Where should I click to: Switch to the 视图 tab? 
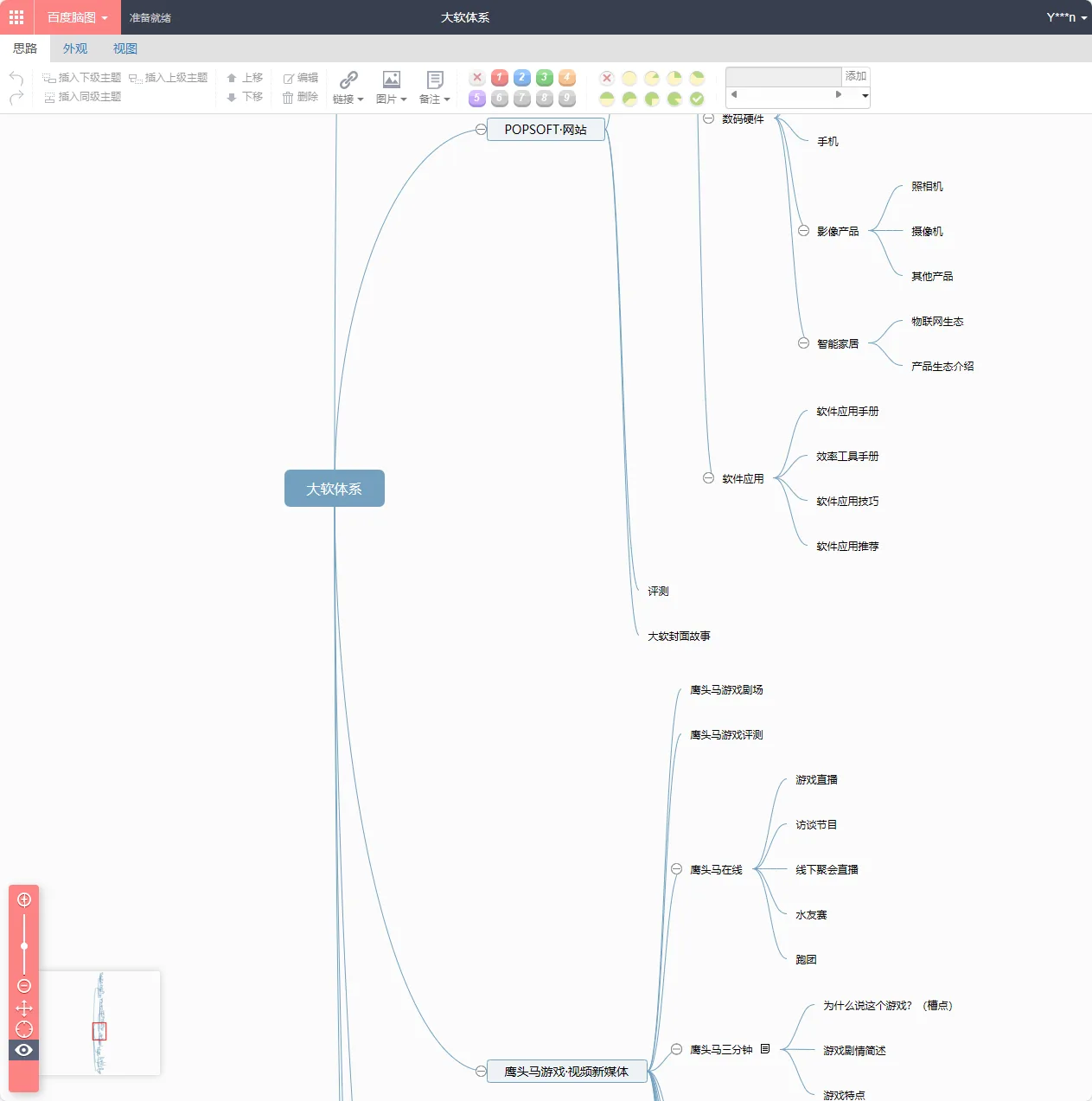(125, 48)
